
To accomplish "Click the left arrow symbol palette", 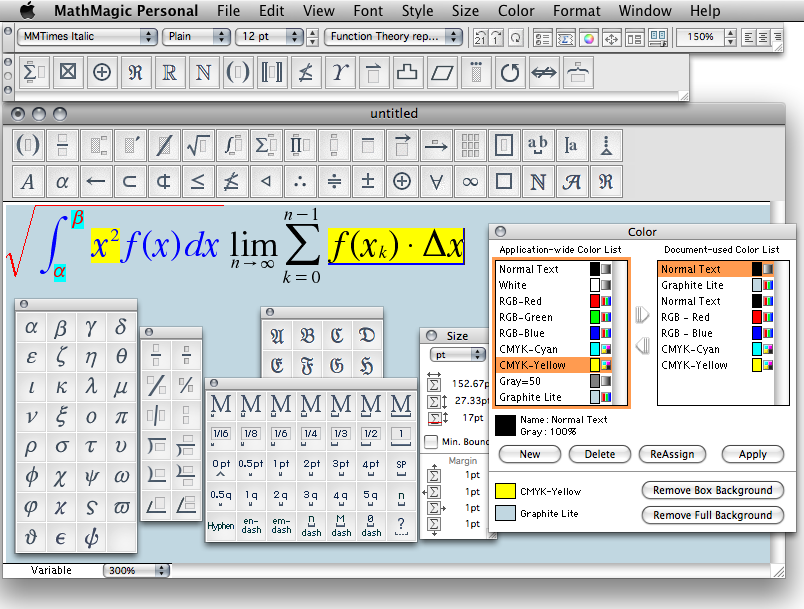I will tap(96, 181).
